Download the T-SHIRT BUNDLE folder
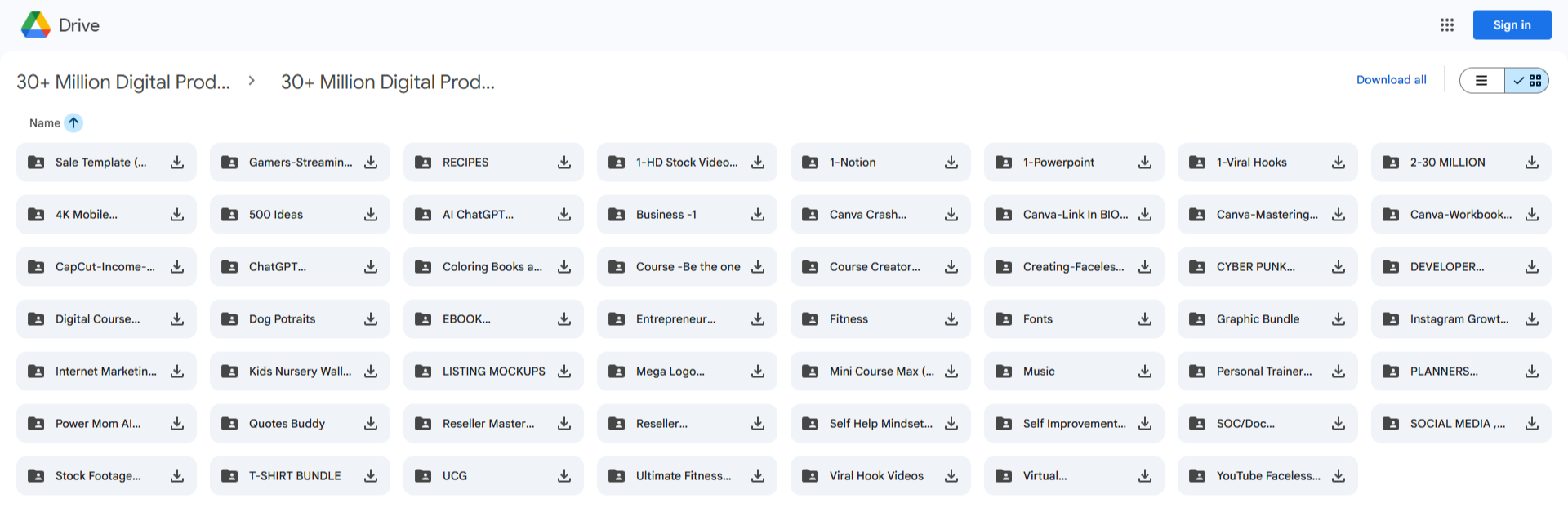 pos(371,476)
